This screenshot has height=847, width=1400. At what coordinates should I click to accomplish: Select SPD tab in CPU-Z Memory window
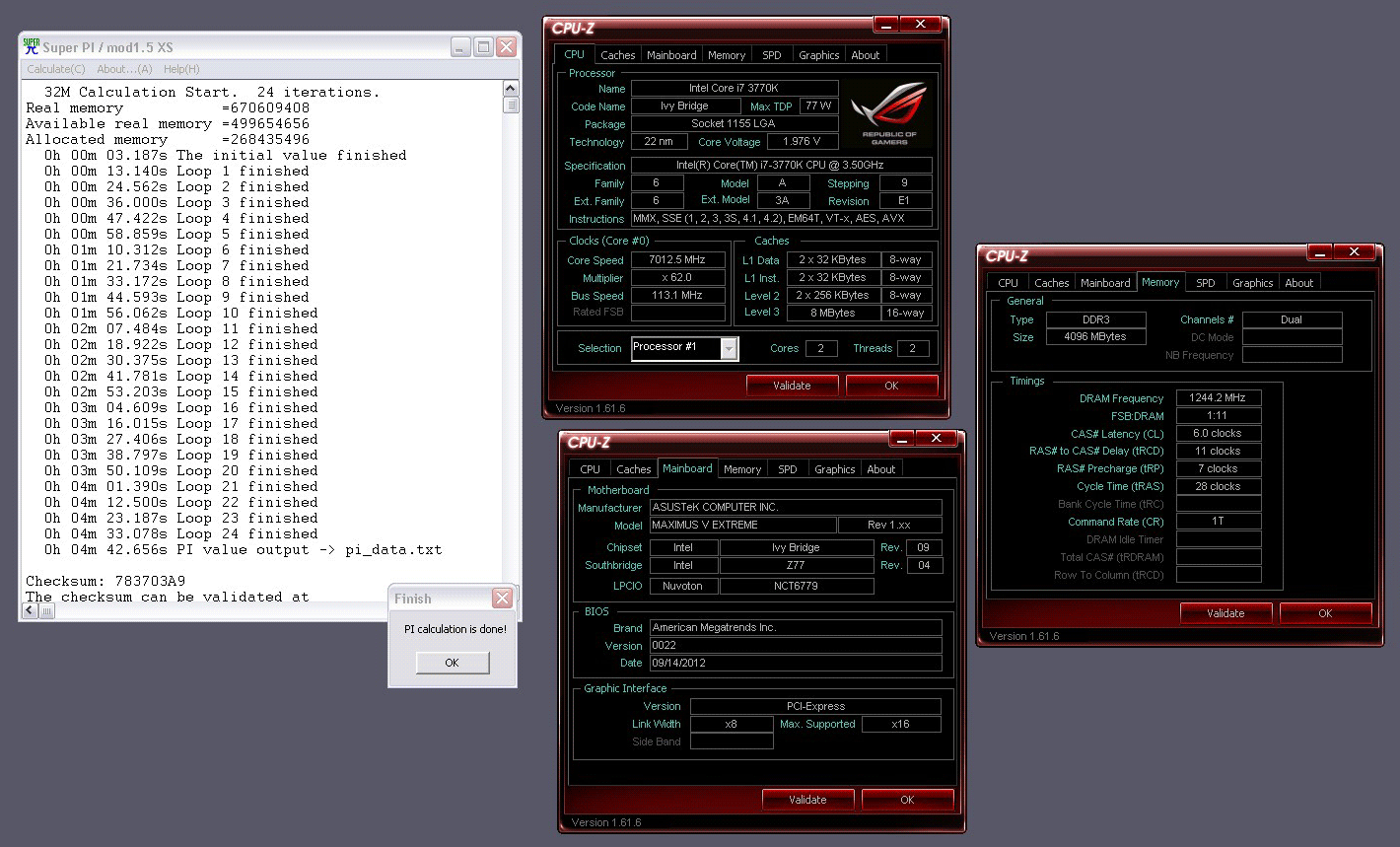(1205, 283)
